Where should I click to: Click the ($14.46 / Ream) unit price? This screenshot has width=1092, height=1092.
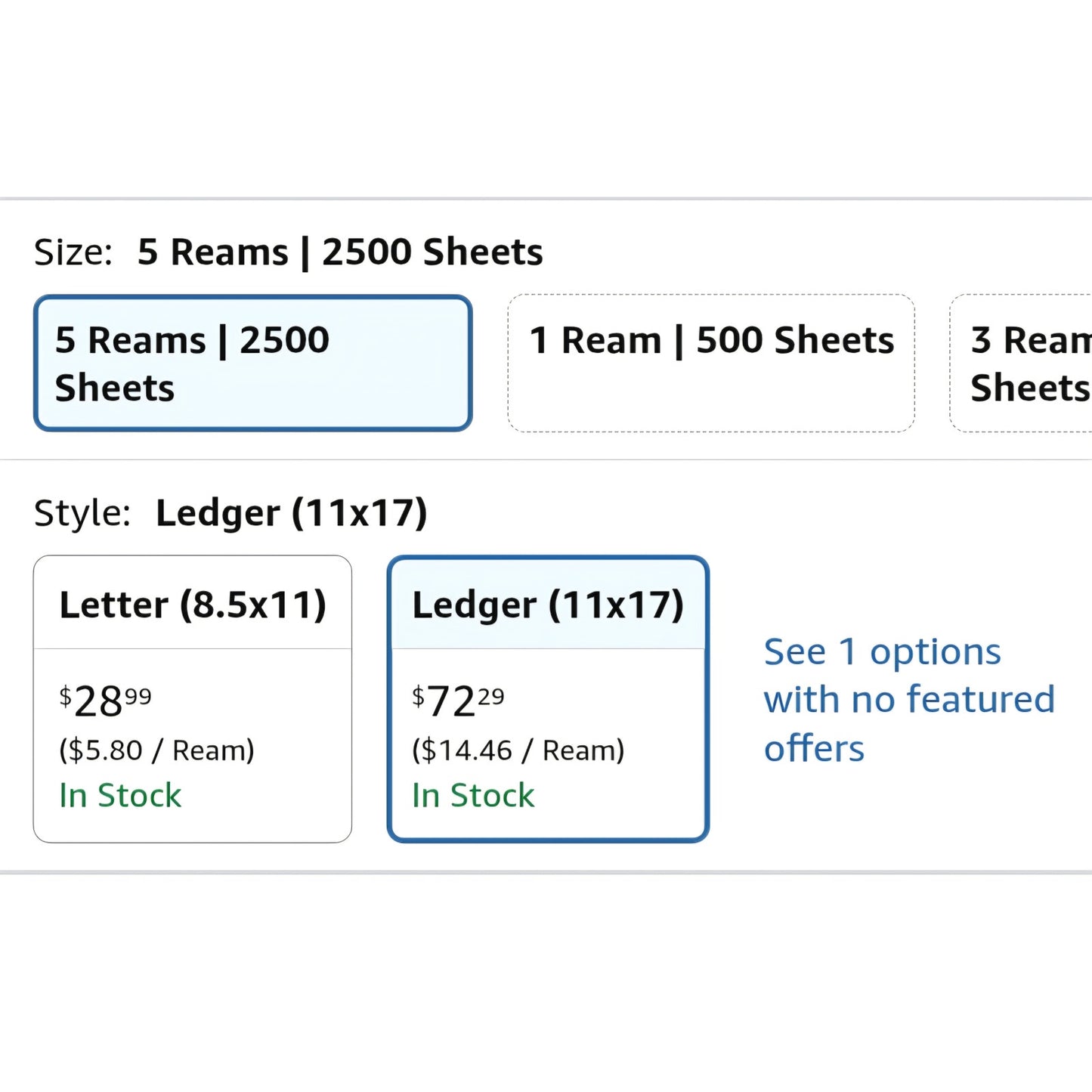click(x=518, y=750)
